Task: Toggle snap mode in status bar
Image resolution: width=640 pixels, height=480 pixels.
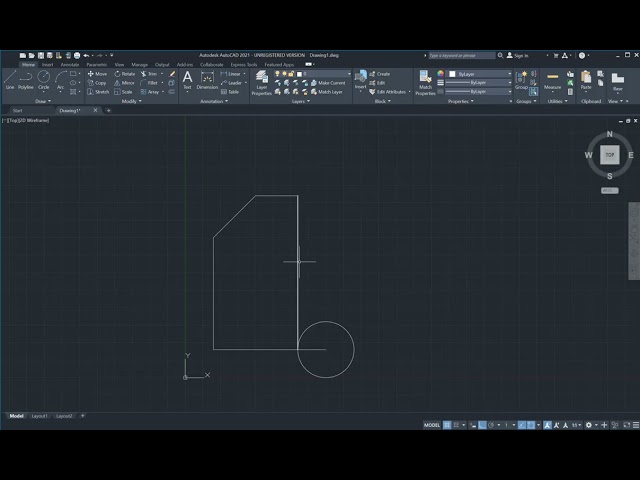Action: coord(456,425)
